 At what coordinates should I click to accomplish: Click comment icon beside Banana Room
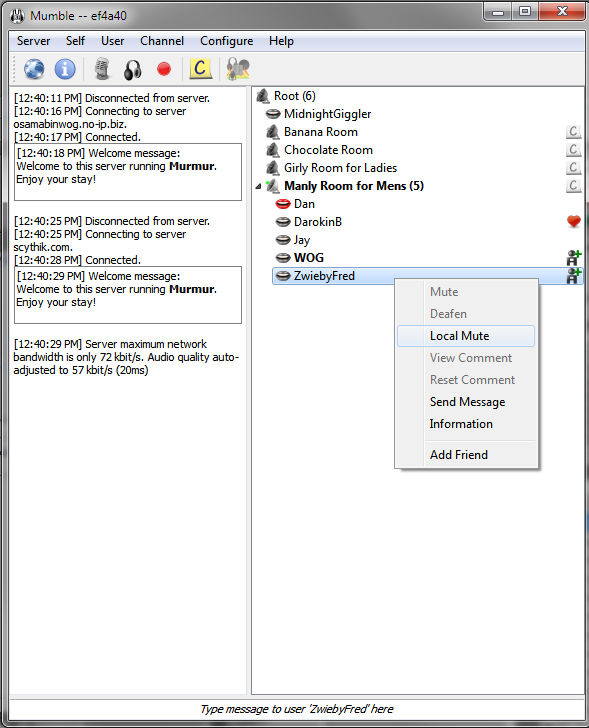pyautogui.click(x=574, y=132)
